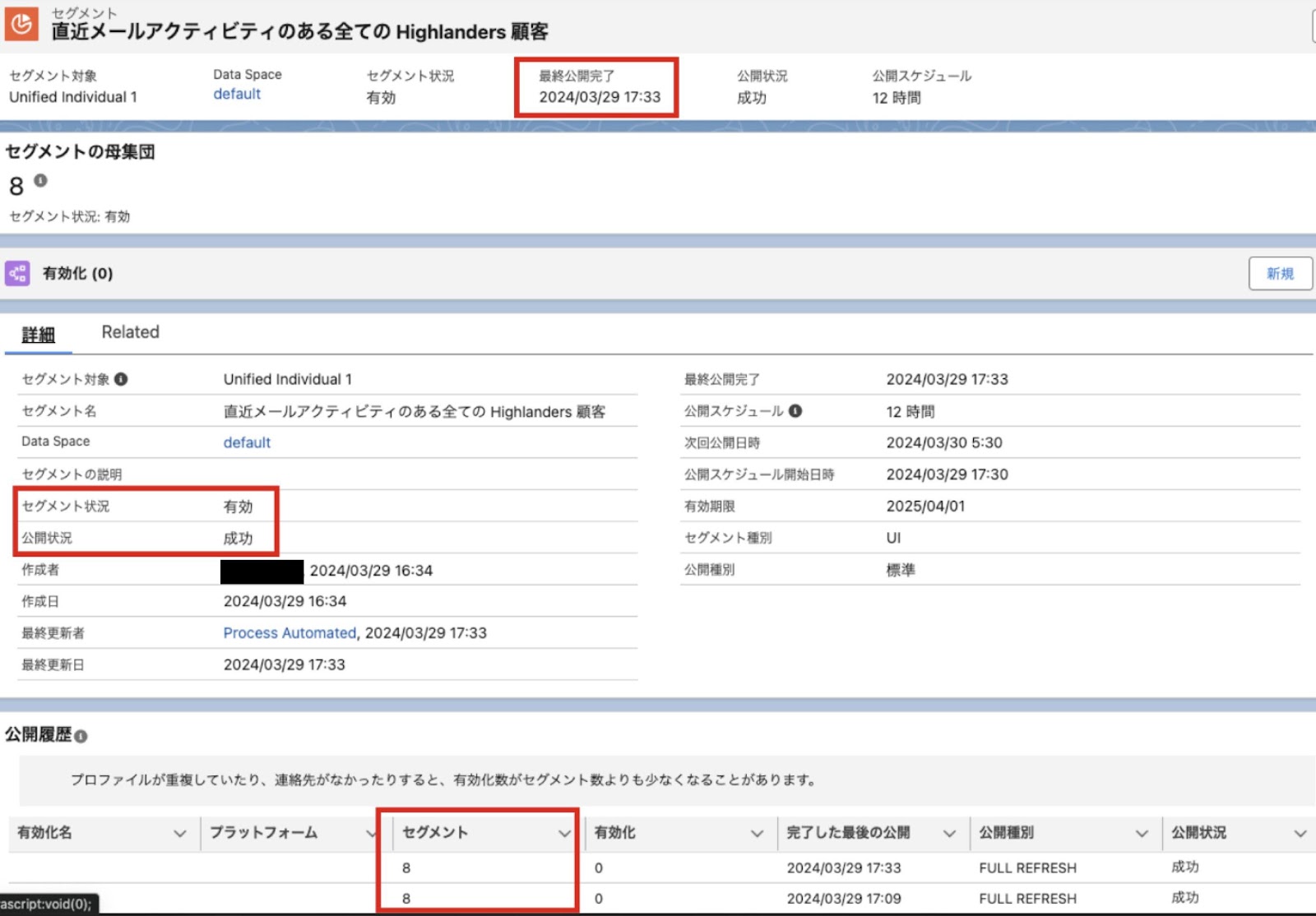Click the info icon beside 公開履歴 heading

point(81,736)
